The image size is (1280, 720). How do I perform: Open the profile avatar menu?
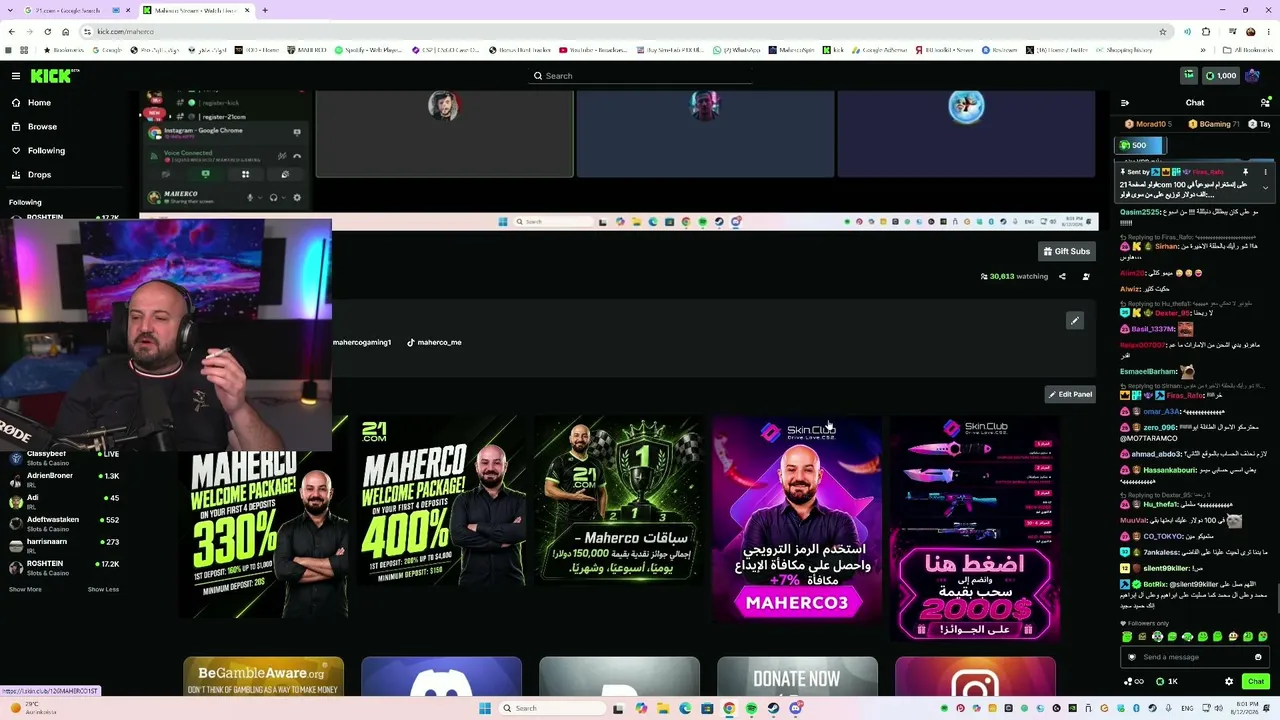tap(1253, 76)
